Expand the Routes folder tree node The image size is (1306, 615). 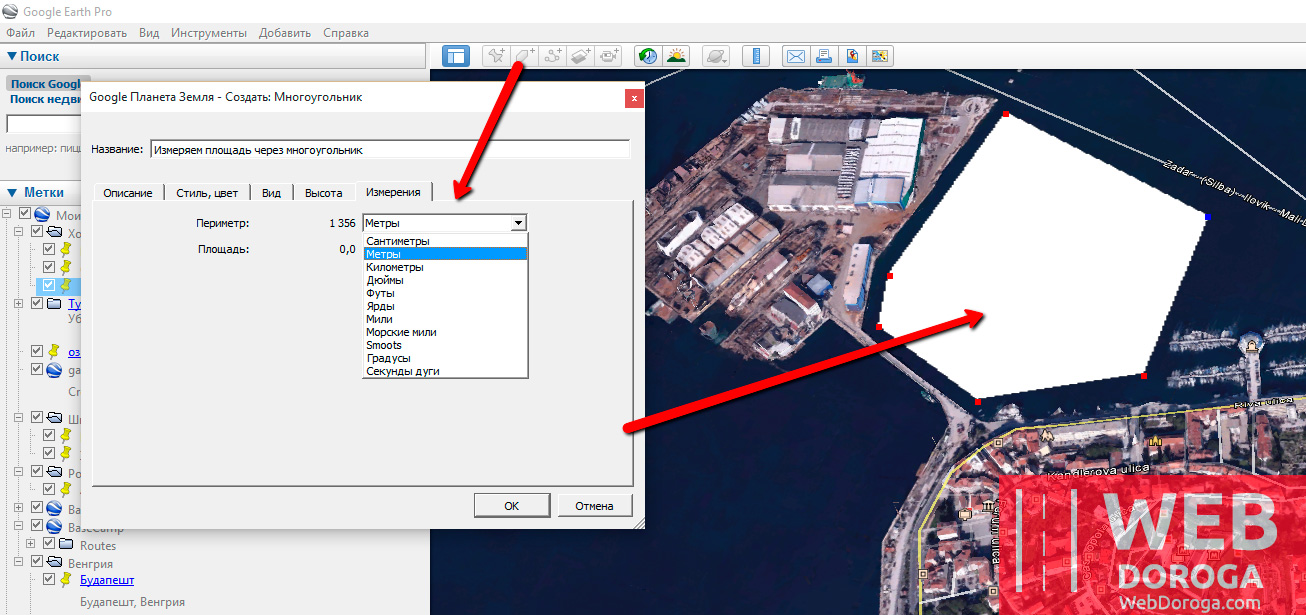(x=30, y=545)
